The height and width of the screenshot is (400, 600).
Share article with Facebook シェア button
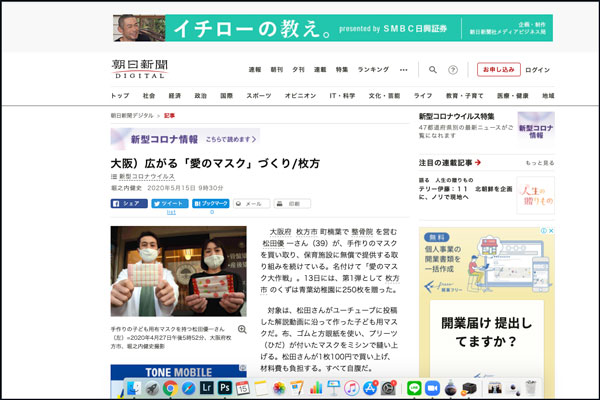pyautogui.click(x=127, y=203)
